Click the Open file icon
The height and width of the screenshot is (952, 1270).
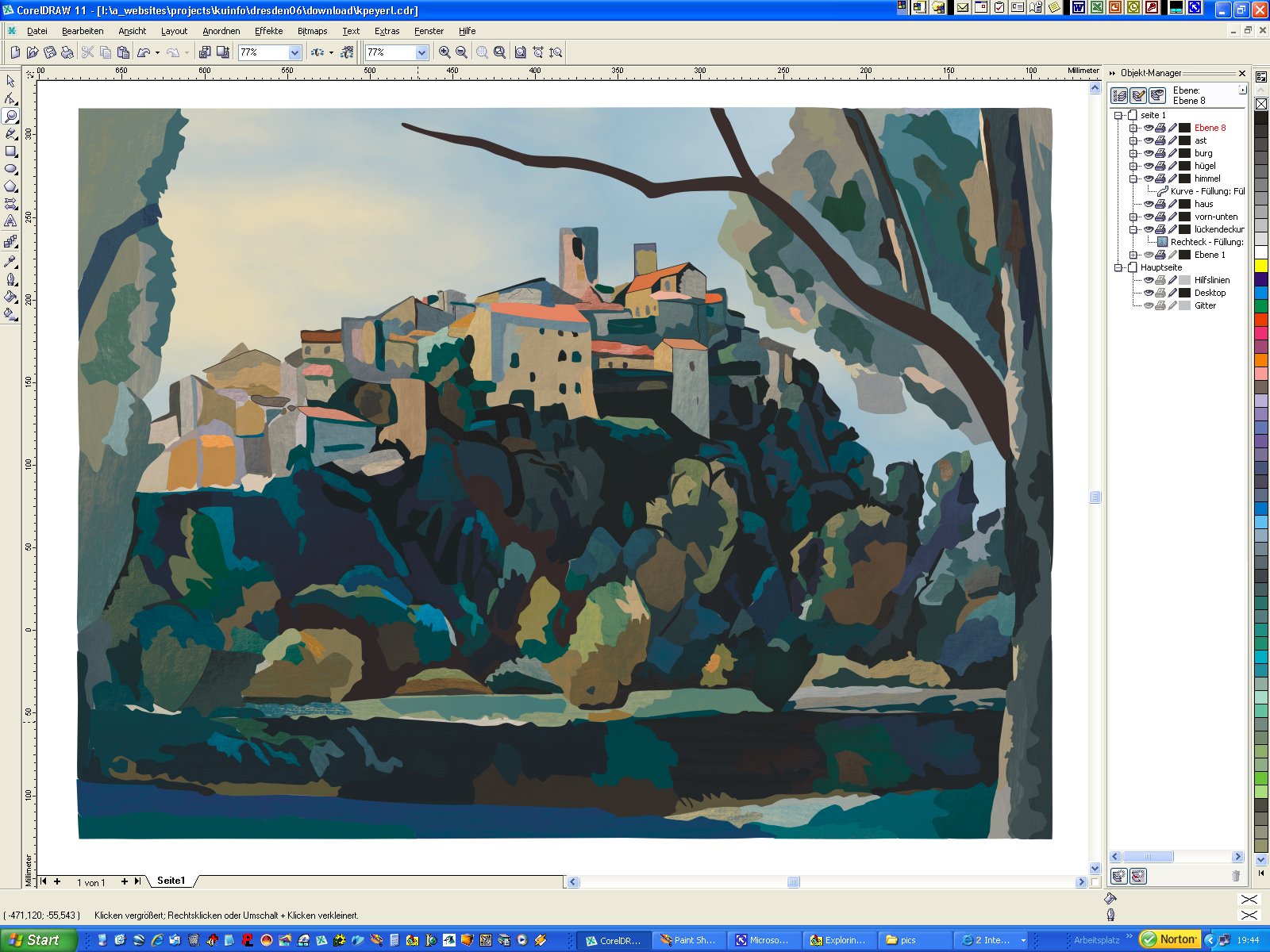click(33, 52)
